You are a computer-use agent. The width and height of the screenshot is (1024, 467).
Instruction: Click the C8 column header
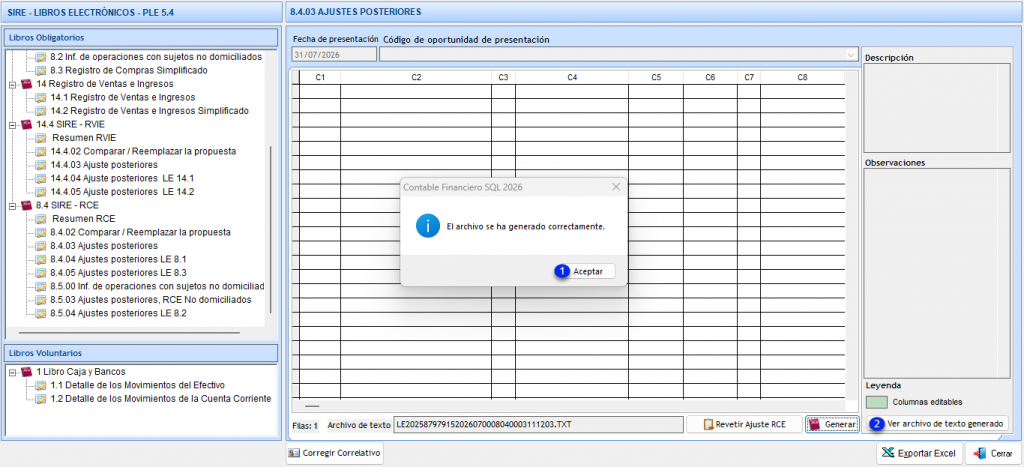coord(802,78)
